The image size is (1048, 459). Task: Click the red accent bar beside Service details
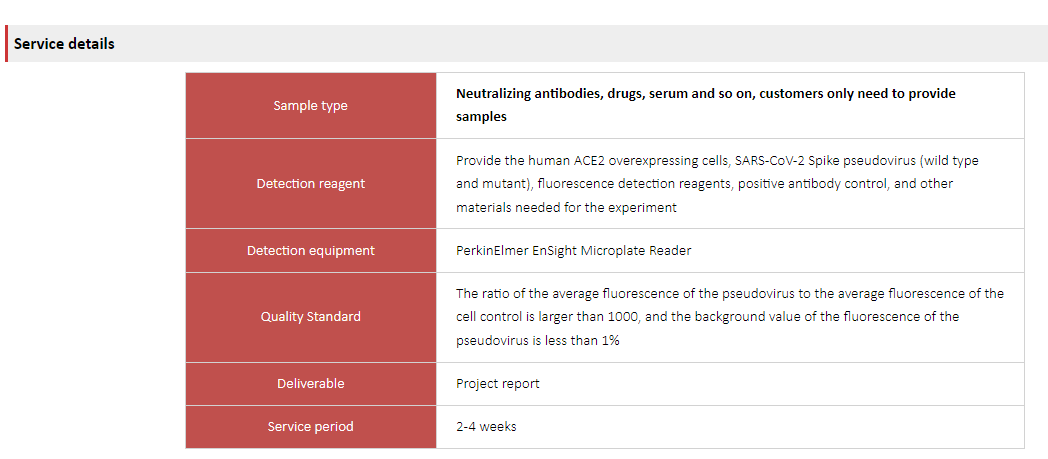pyautogui.click(x=7, y=43)
